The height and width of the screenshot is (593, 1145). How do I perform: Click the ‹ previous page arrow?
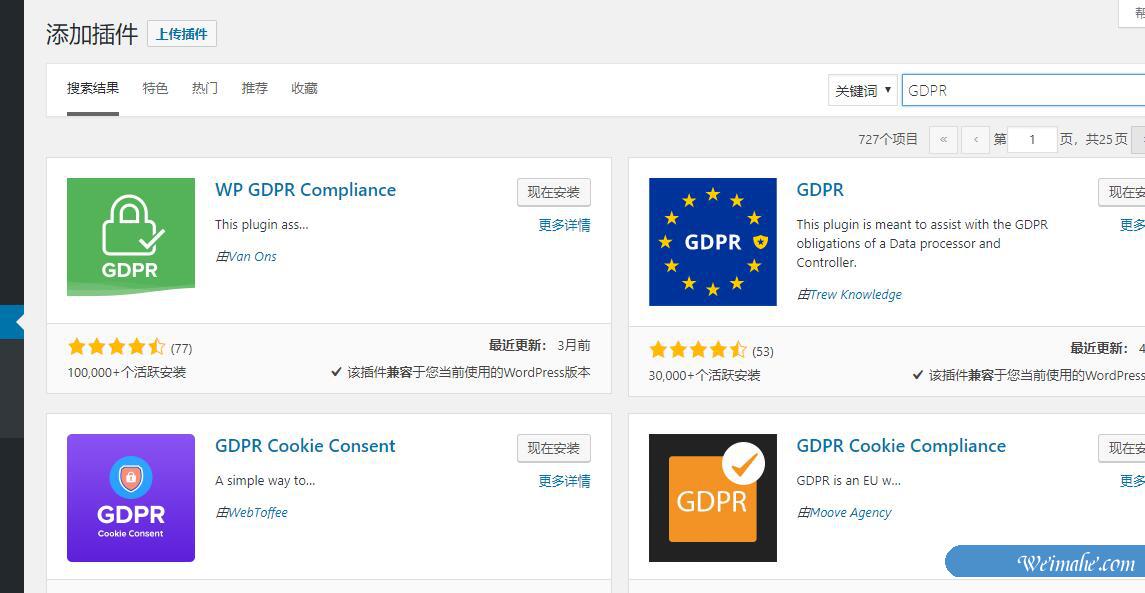(975, 139)
